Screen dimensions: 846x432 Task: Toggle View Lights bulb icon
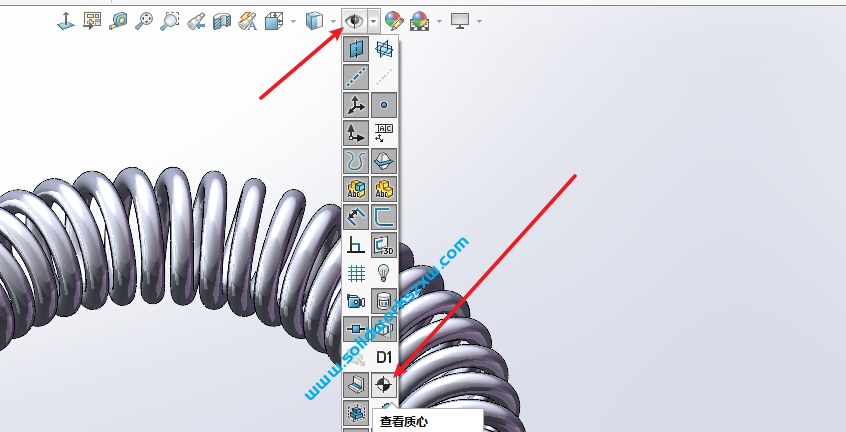point(384,273)
